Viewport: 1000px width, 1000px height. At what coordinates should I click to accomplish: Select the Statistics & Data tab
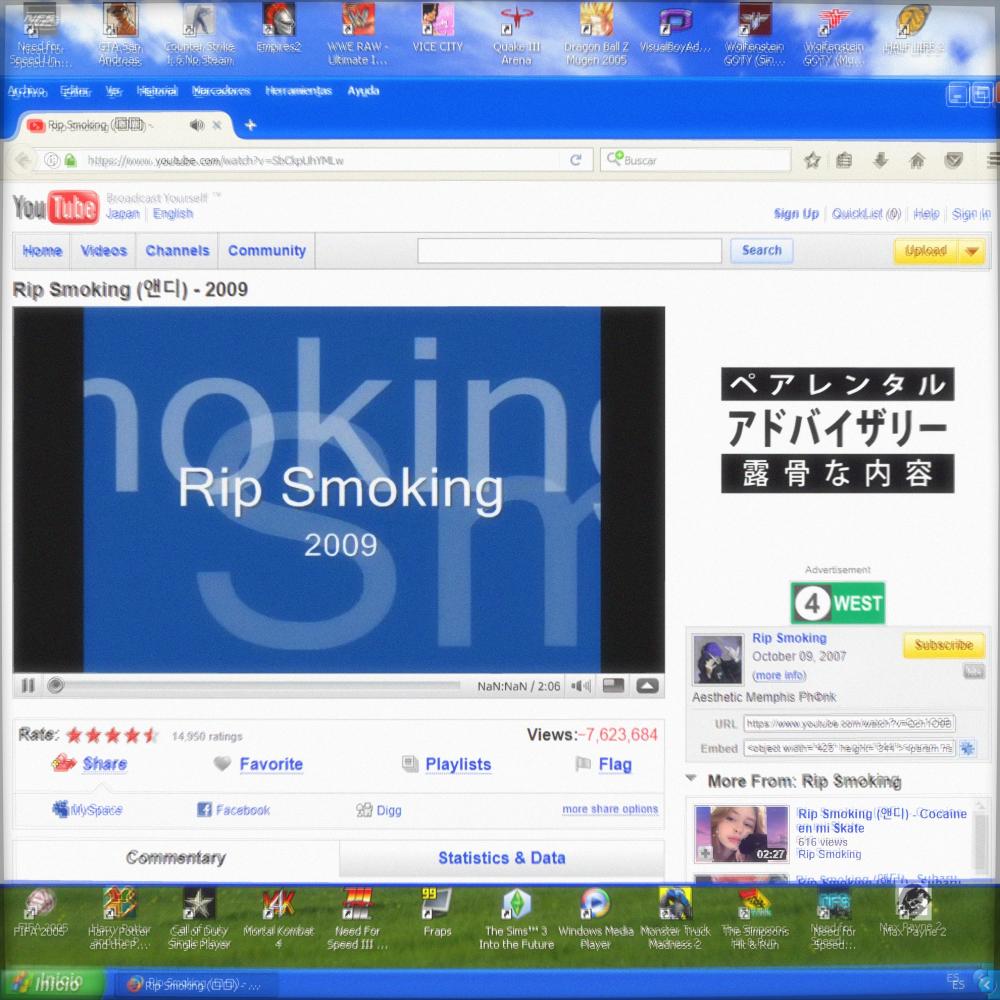tap(502, 858)
